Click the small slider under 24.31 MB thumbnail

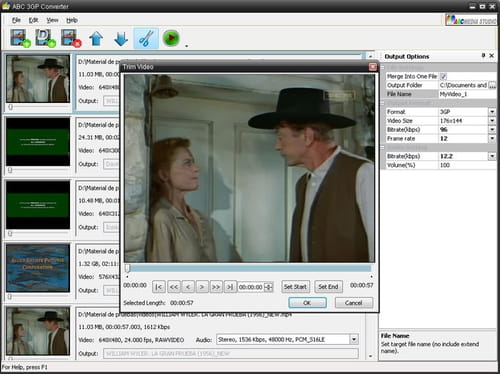coord(11,170)
